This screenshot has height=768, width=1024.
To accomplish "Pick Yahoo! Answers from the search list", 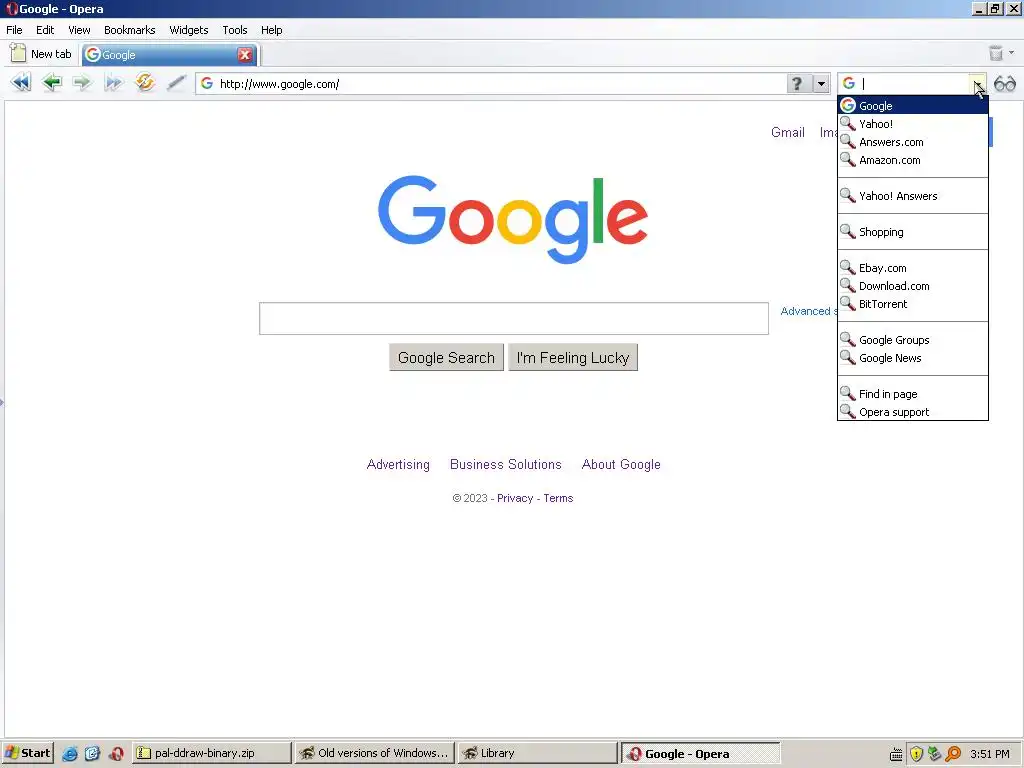I will coord(913,196).
